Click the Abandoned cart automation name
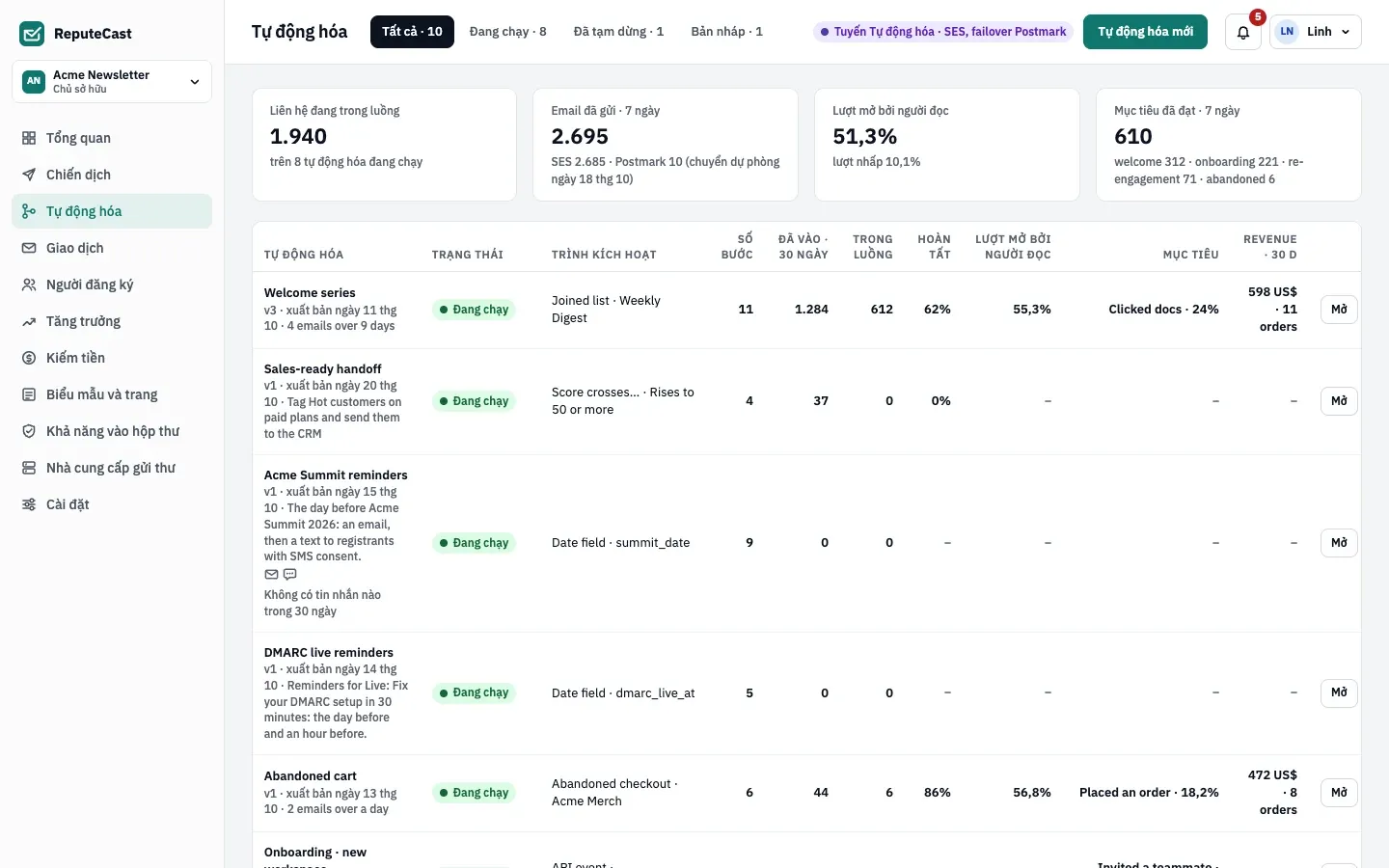The height and width of the screenshot is (868, 1389). (311, 776)
